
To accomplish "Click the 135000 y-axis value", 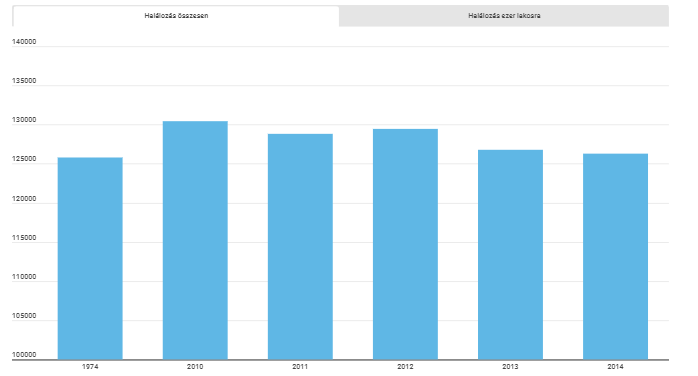I will coord(24,81).
